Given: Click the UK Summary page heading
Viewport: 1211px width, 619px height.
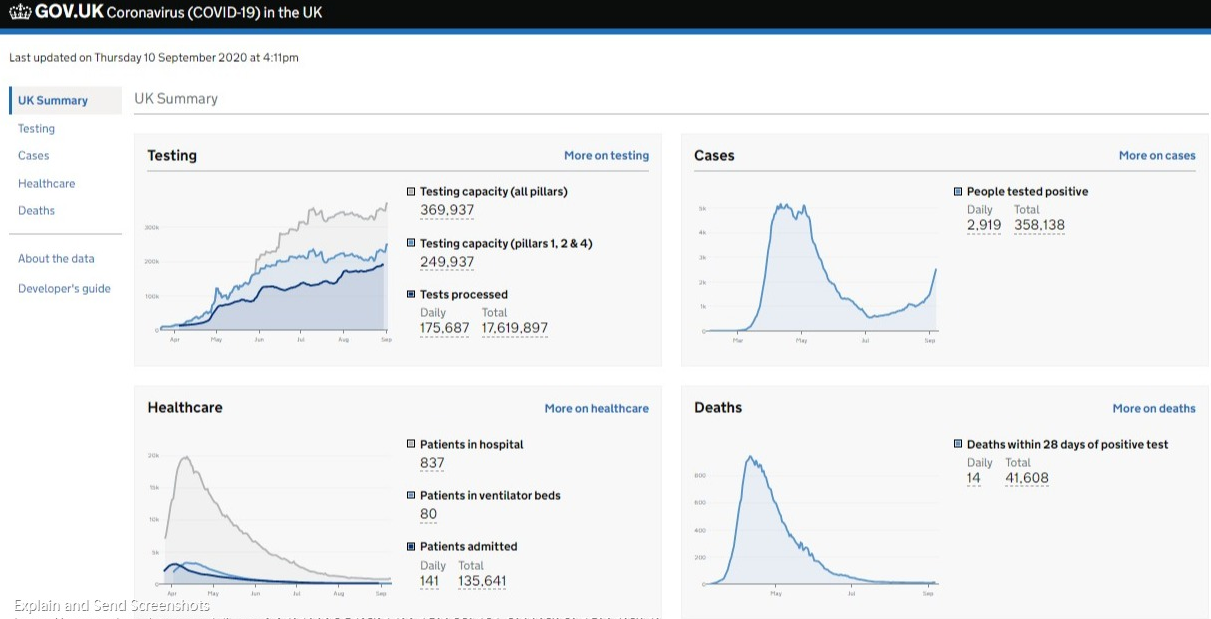Looking at the screenshot, I should tap(176, 99).
